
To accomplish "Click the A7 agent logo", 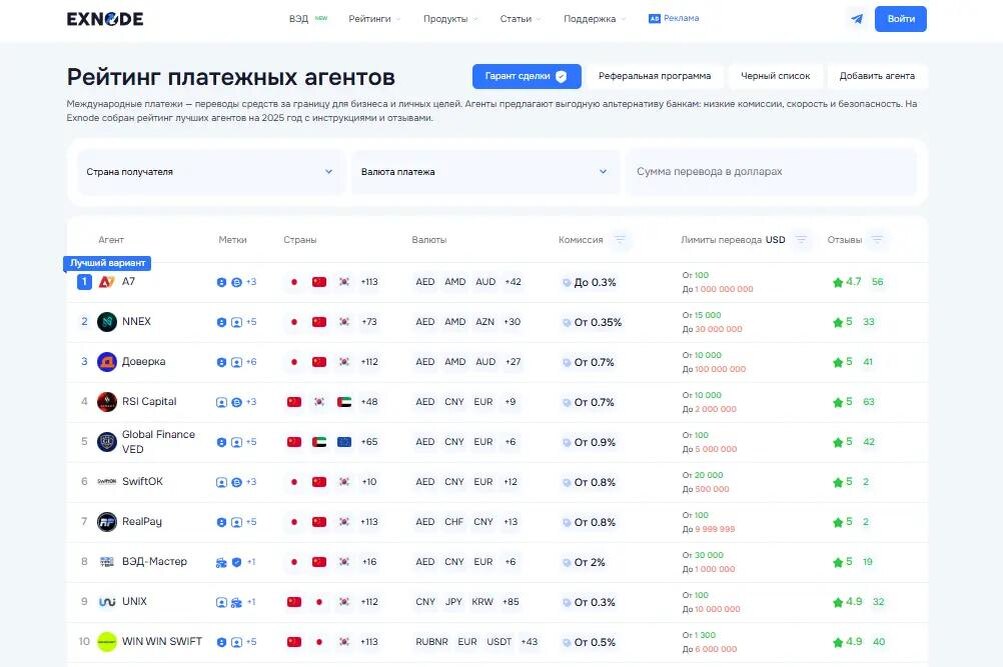I will tap(107, 282).
